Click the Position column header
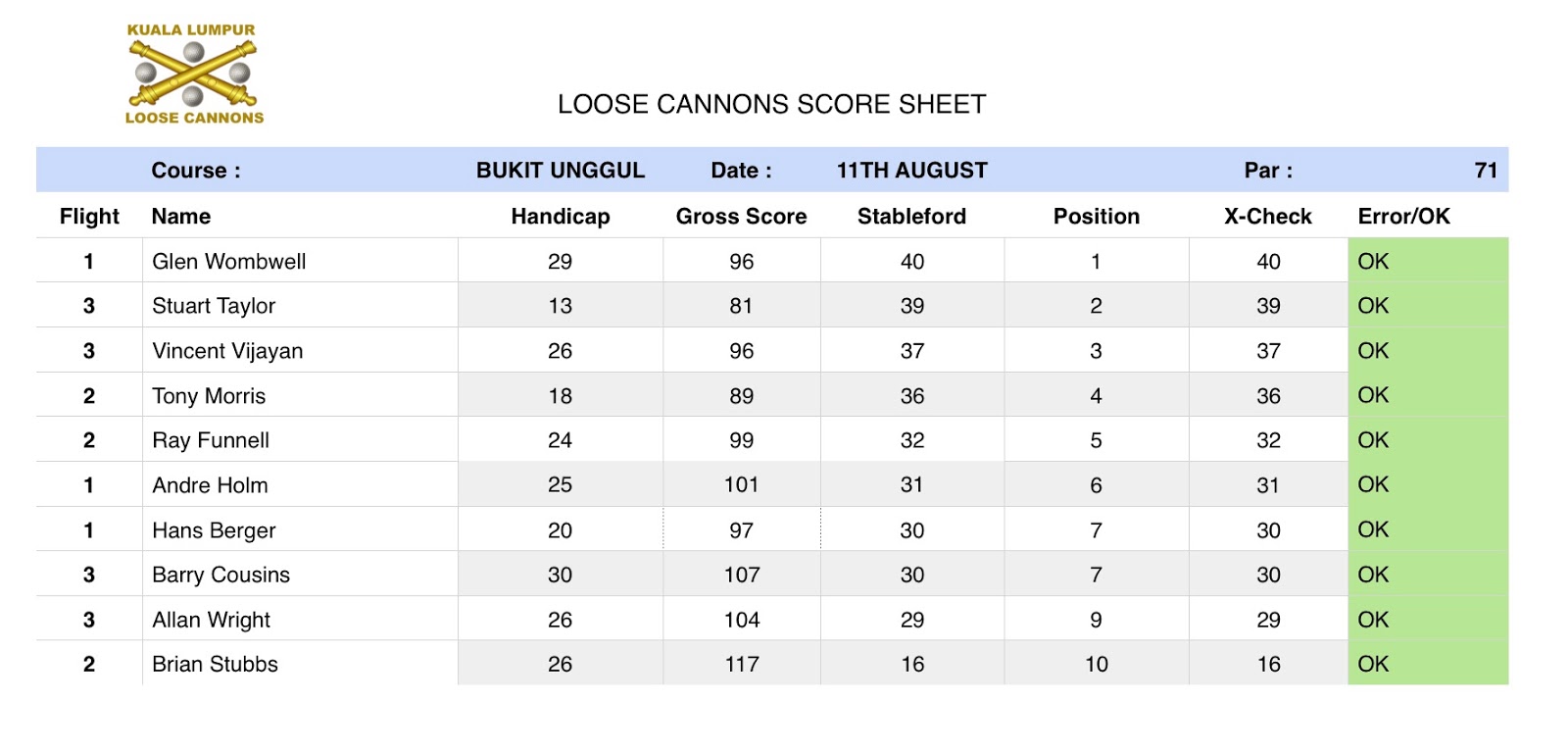Screen dimensions: 1568x752 pyautogui.click(x=1096, y=217)
